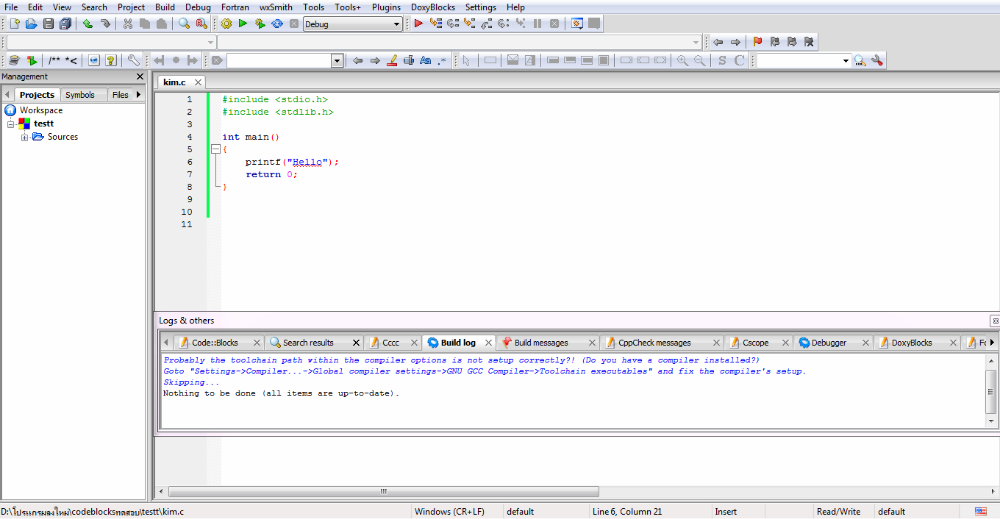The image size is (1000, 519).
Task: Insert a DoxyBlocks line comment (*<)
Action: coord(71,61)
